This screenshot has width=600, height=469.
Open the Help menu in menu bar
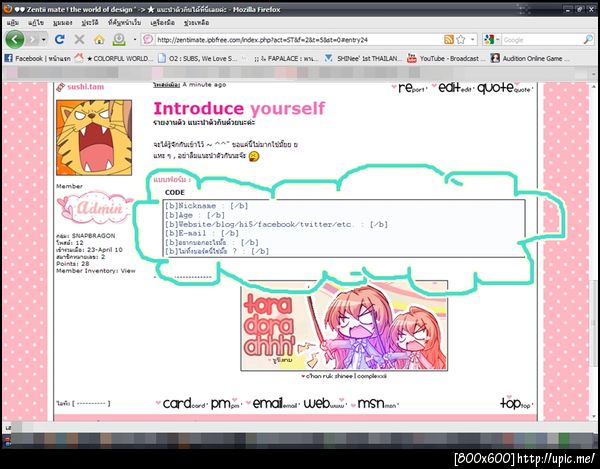(x=196, y=23)
